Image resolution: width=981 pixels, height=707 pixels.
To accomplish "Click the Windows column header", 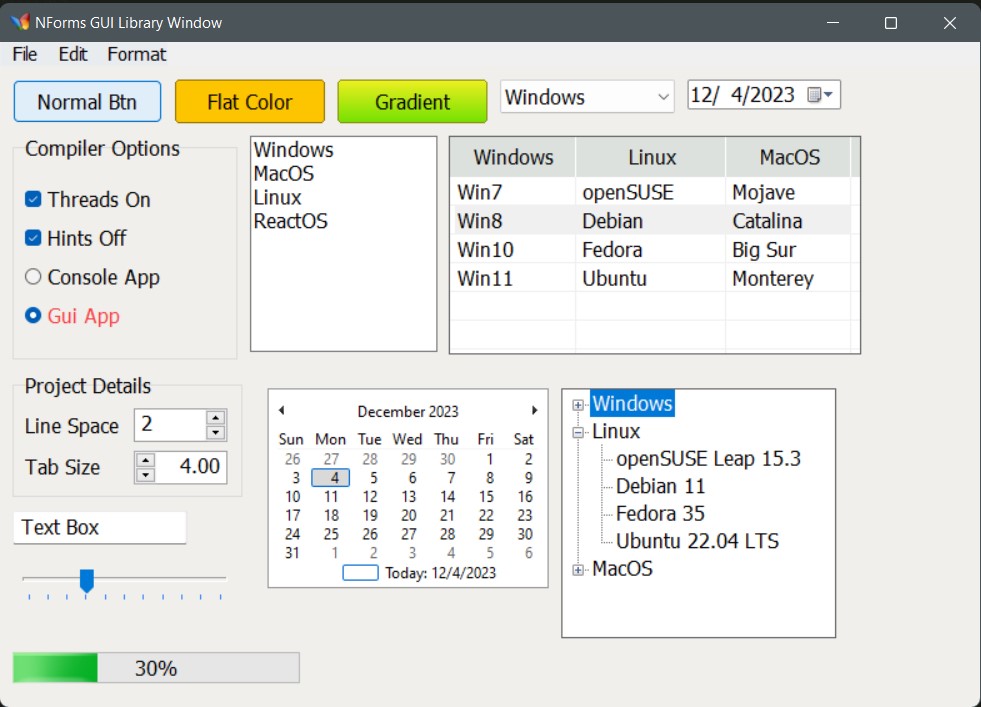I will click(513, 157).
